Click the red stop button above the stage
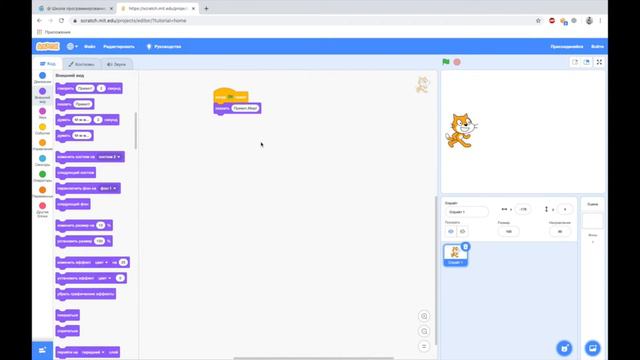Viewport: 640px width, 360px height. point(457,62)
